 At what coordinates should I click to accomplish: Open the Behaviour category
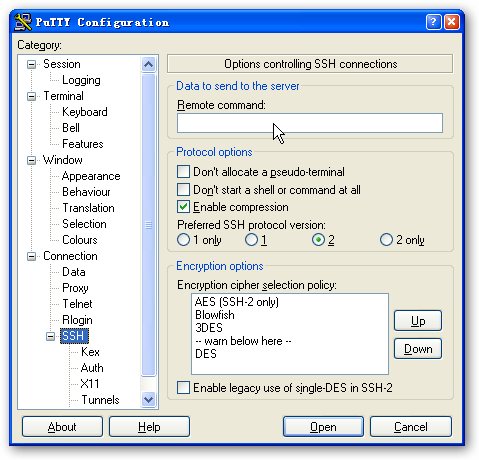86,192
